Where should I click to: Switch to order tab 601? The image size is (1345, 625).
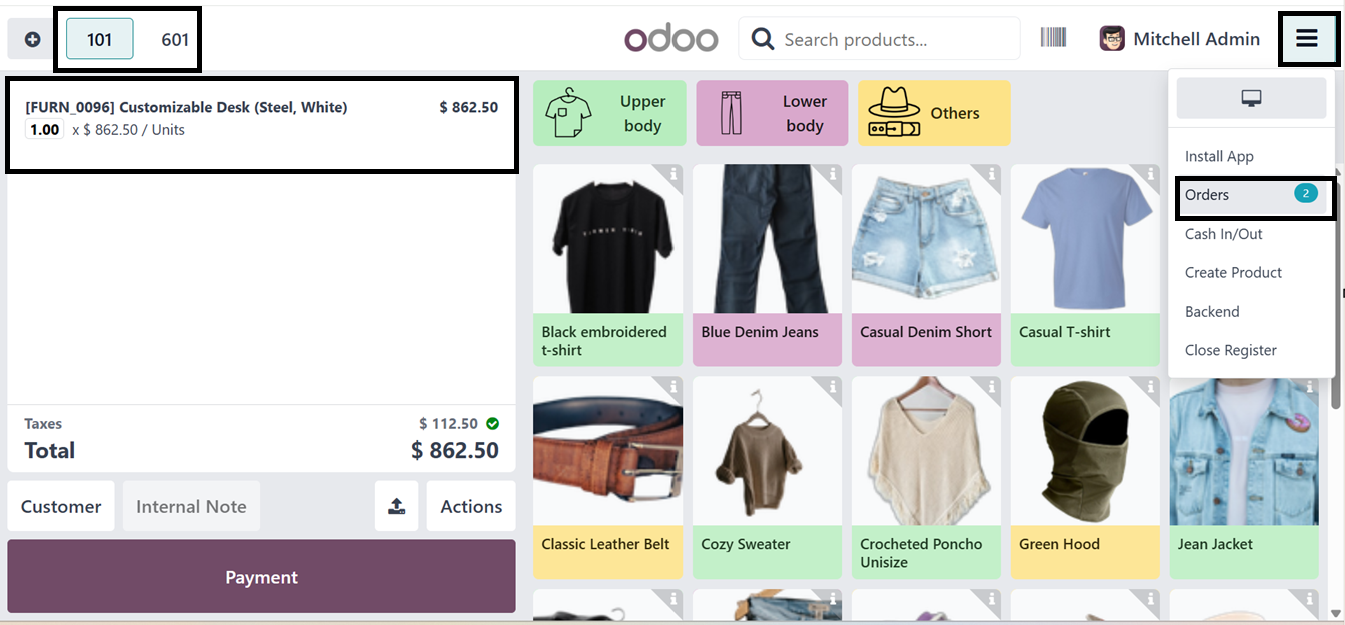(175, 40)
